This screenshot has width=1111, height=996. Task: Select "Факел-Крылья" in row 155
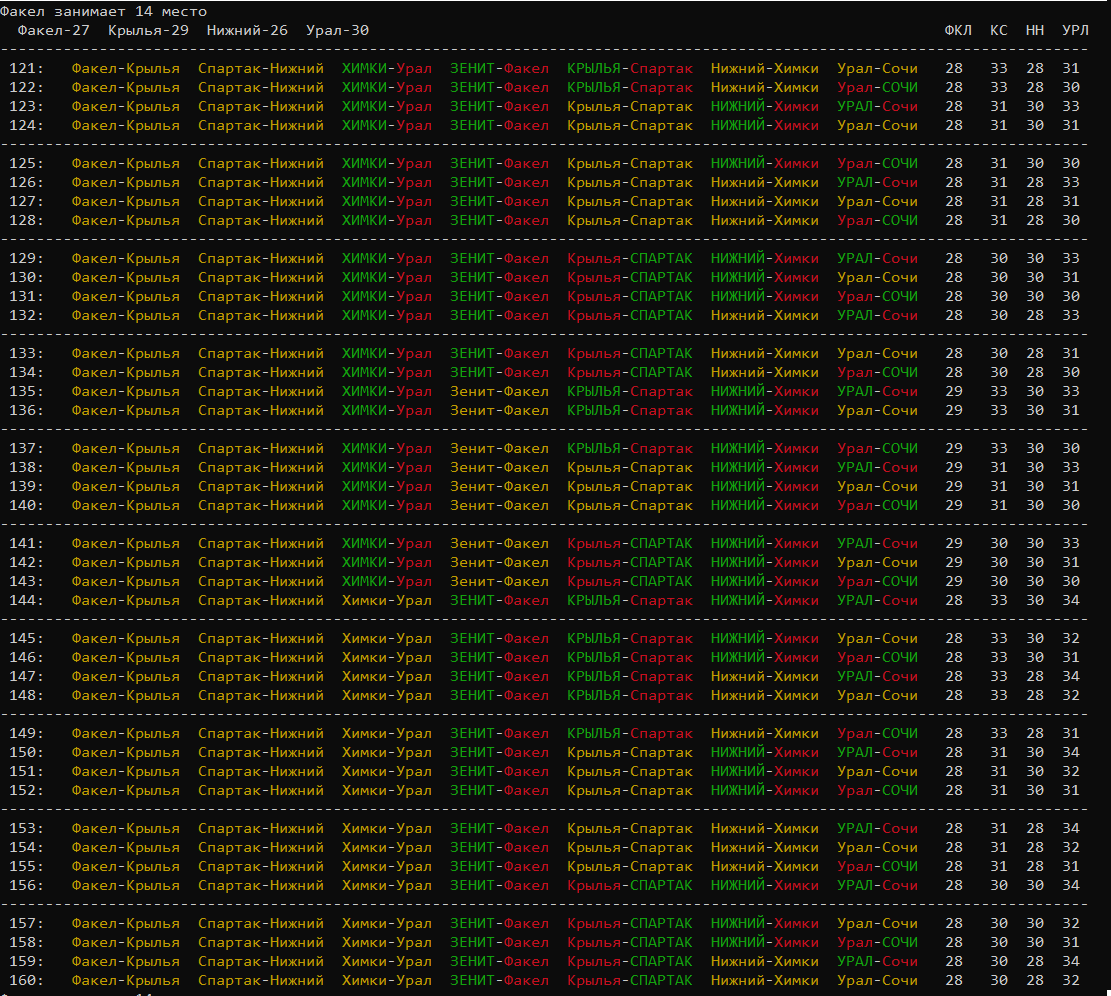[x=125, y=866]
